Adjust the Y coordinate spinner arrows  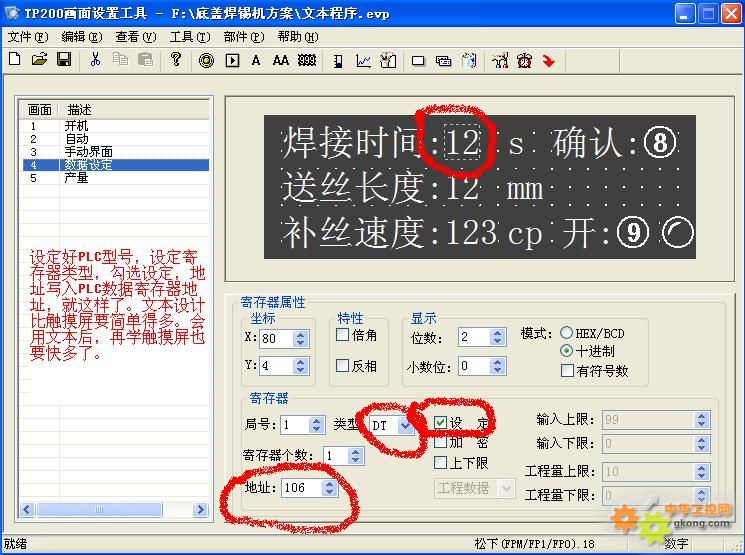[300, 365]
